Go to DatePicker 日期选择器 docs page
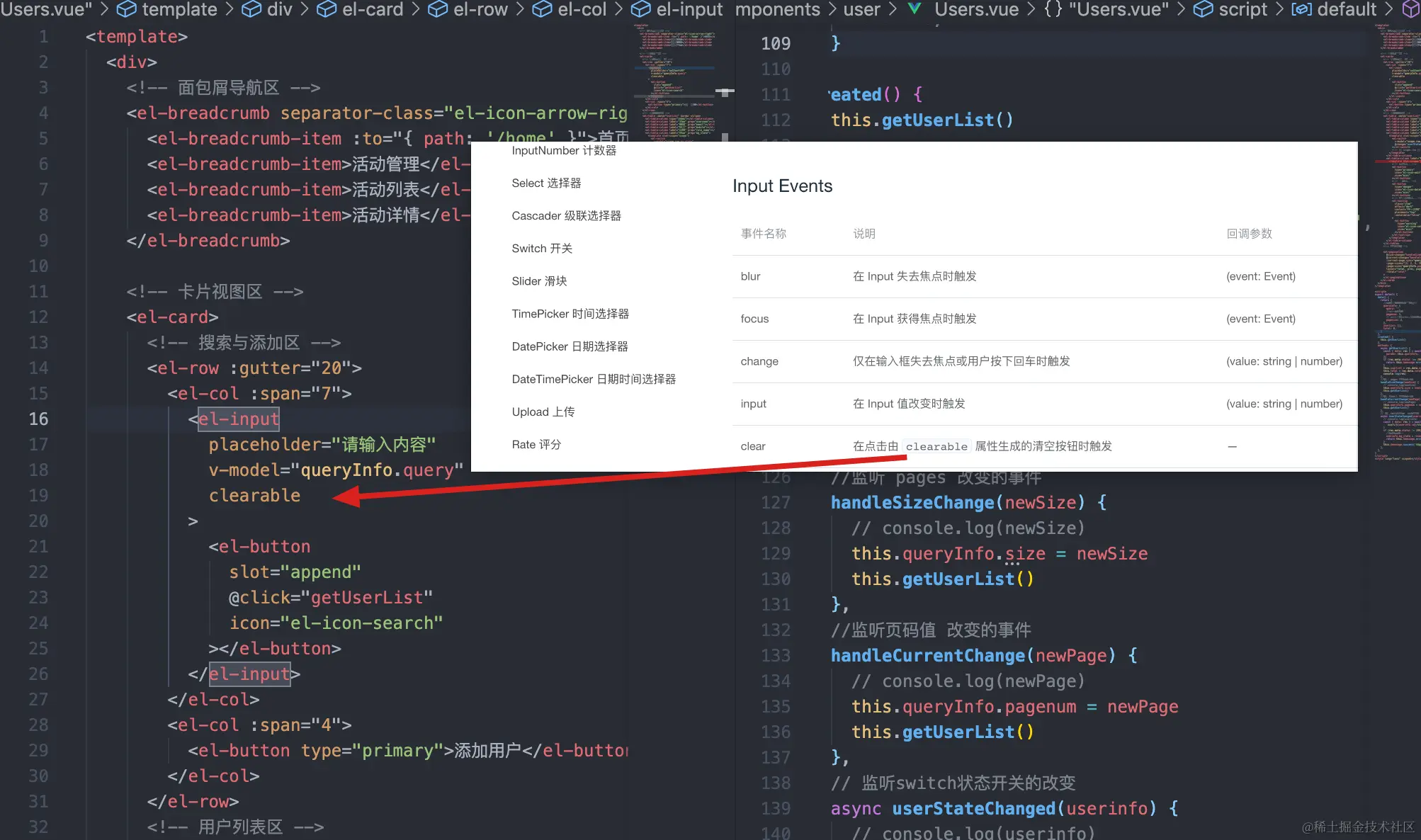This screenshot has width=1421, height=840. point(570,346)
